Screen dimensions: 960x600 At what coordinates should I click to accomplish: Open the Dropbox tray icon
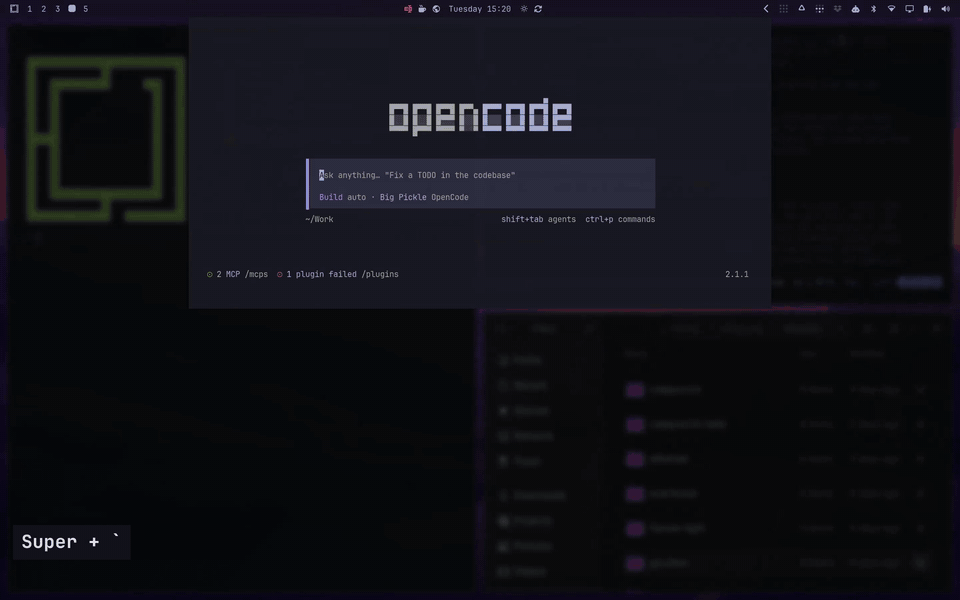(838, 9)
